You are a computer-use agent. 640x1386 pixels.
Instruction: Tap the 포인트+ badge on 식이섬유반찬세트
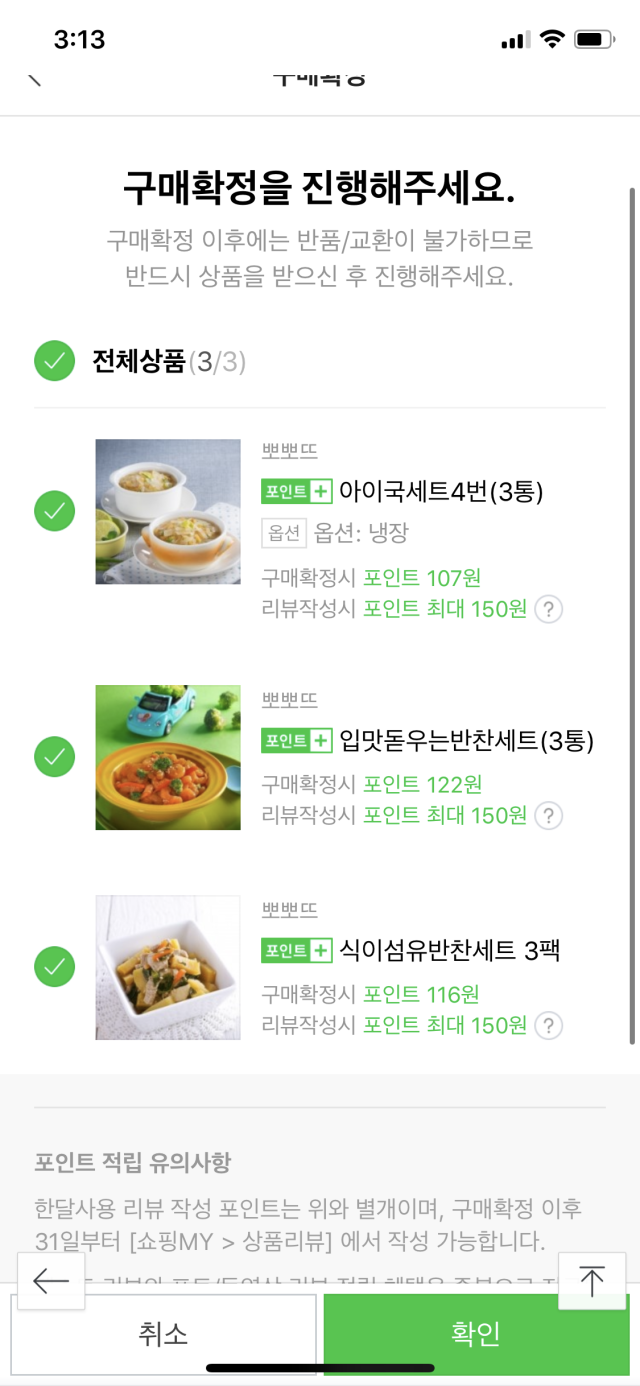[x=296, y=950]
